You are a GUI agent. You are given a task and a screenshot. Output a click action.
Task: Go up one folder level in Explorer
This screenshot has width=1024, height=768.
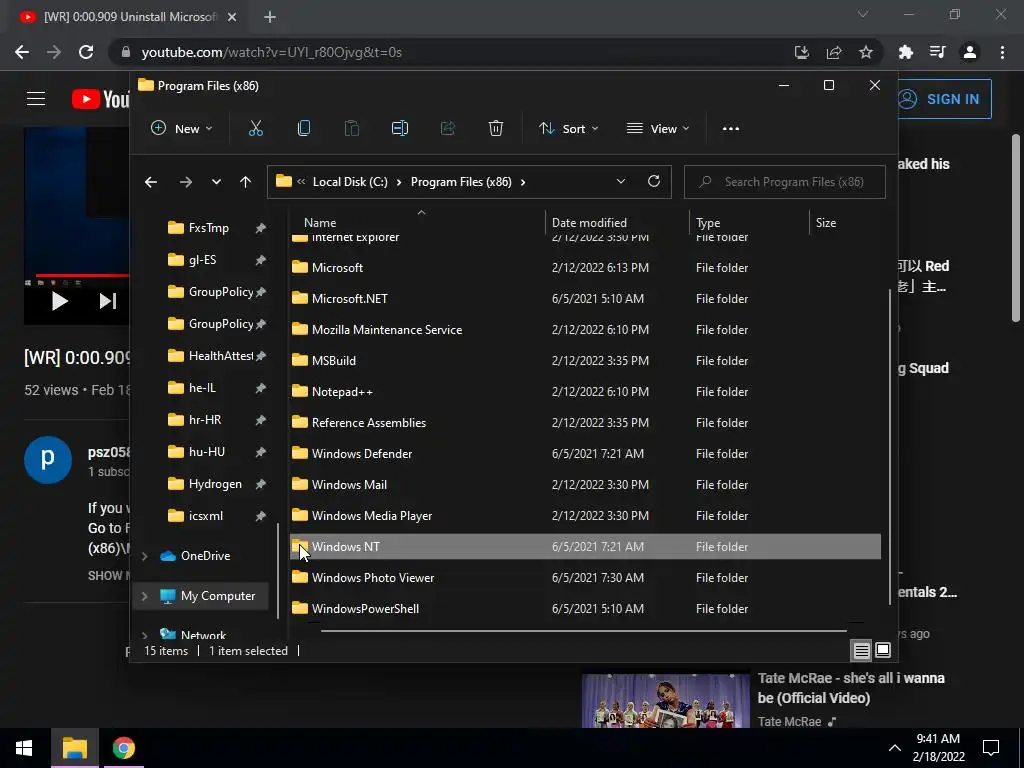coord(246,182)
